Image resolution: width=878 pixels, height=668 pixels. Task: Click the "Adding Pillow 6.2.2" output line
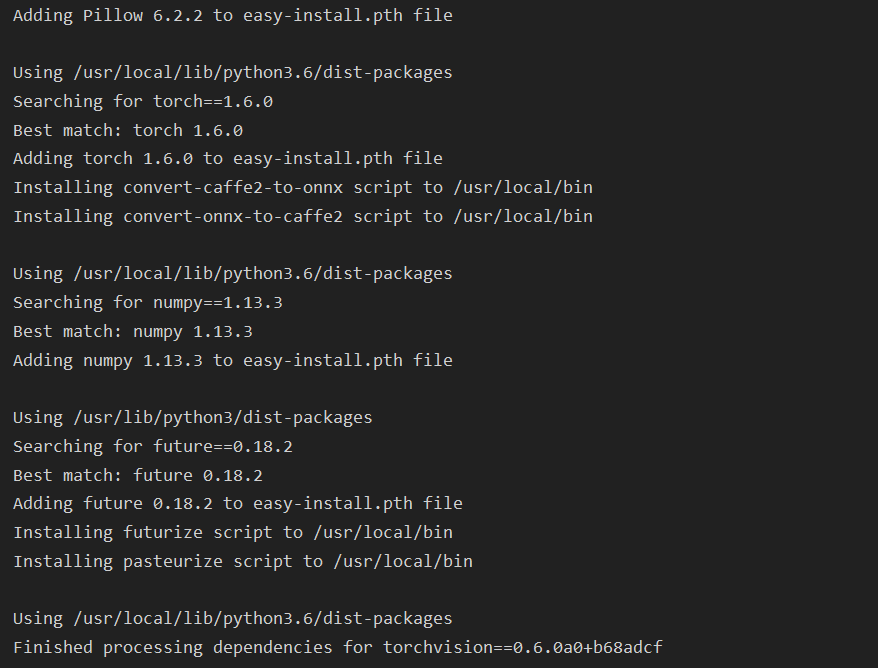[232, 15]
